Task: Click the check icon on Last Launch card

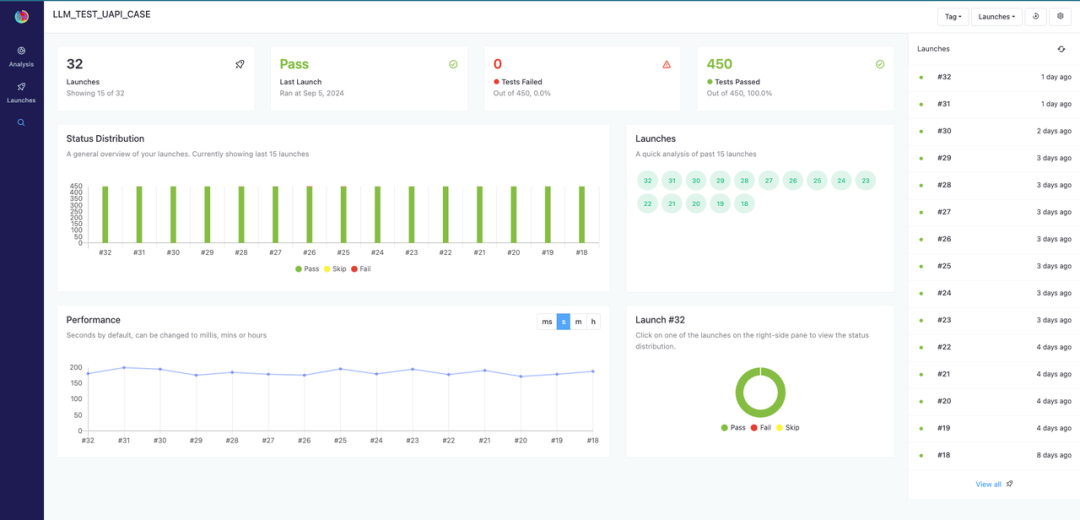Action: 453,64
